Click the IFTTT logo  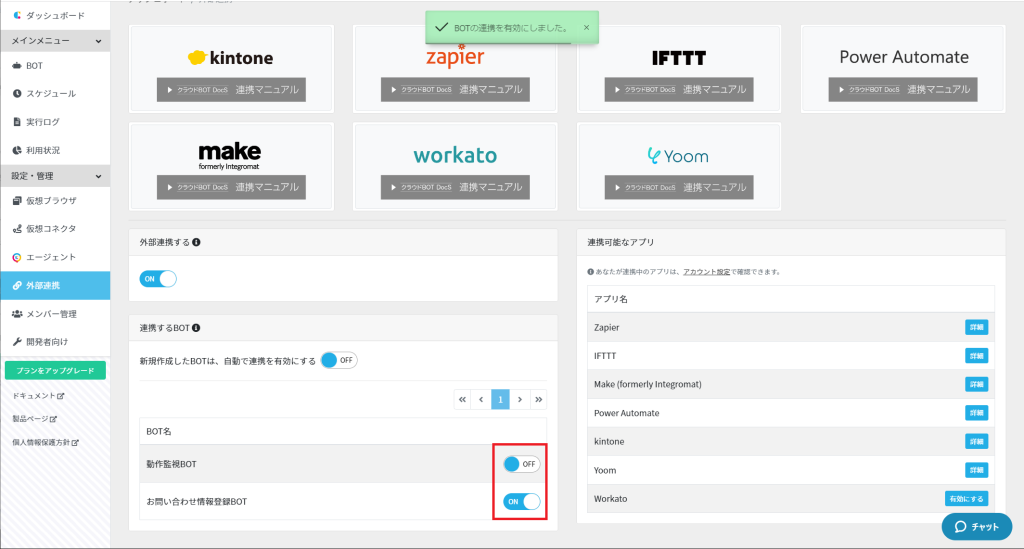[x=679, y=58]
